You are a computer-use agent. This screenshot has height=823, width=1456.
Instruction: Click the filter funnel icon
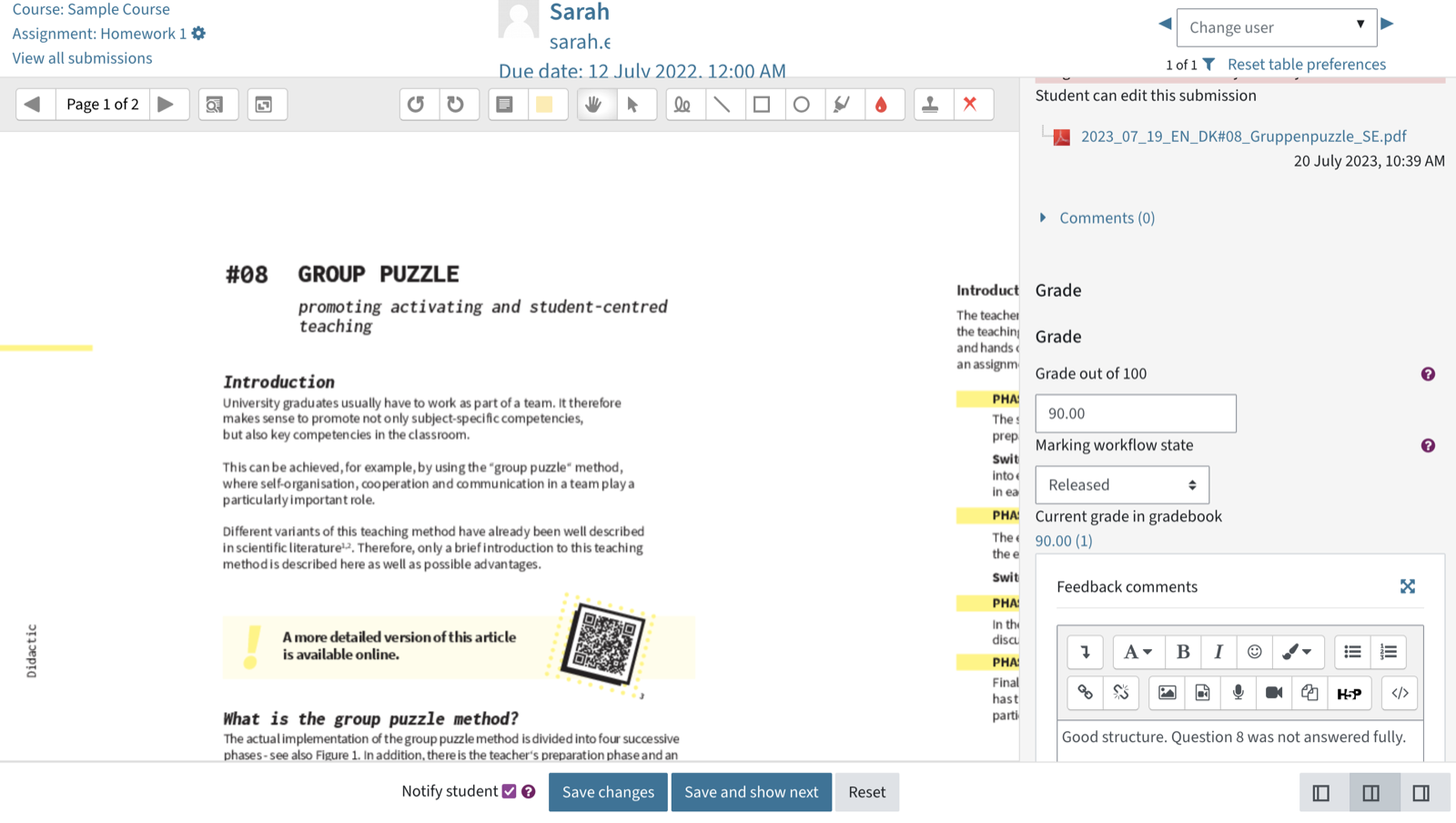(1208, 64)
